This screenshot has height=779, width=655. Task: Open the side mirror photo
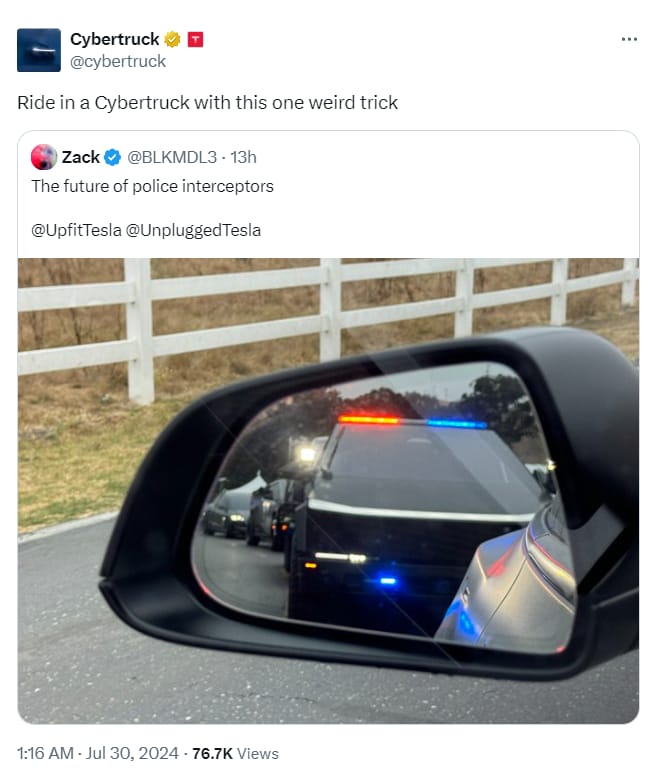click(328, 490)
